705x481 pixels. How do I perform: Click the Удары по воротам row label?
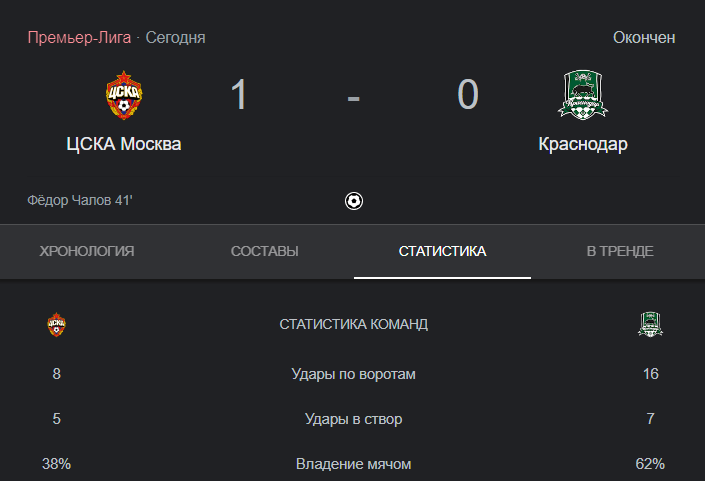coord(353,374)
